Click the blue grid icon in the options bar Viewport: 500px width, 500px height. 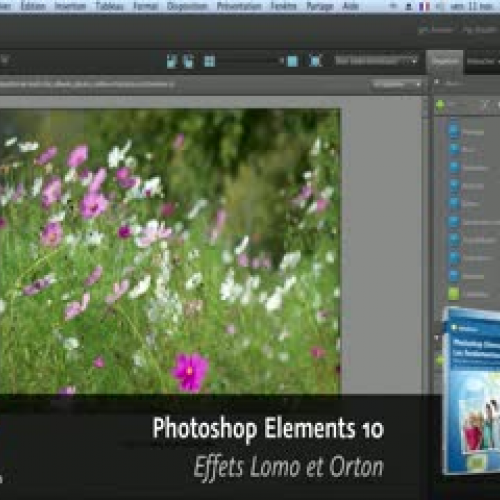pyautogui.click(x=209, y=61)
